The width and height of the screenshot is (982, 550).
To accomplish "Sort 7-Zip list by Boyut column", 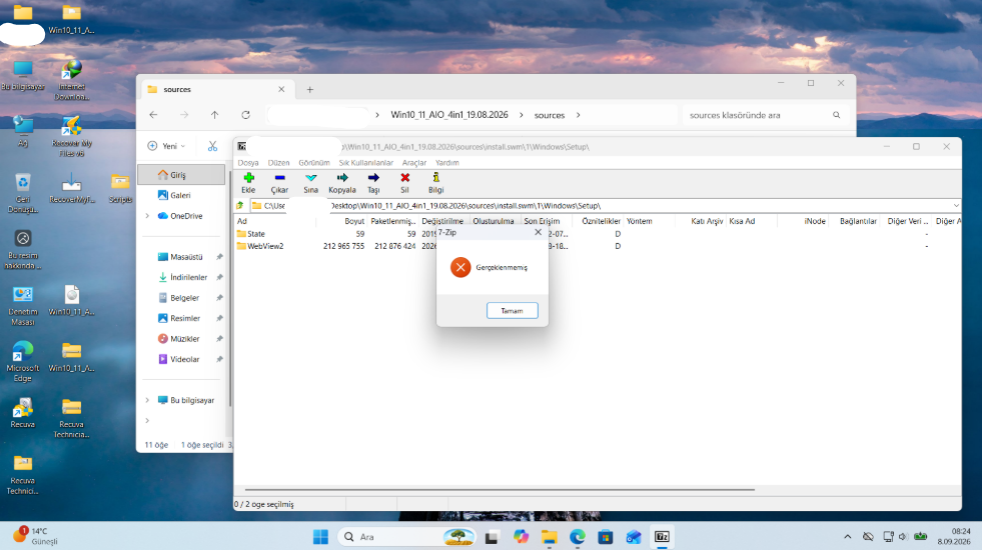I will tap(354, 221).
